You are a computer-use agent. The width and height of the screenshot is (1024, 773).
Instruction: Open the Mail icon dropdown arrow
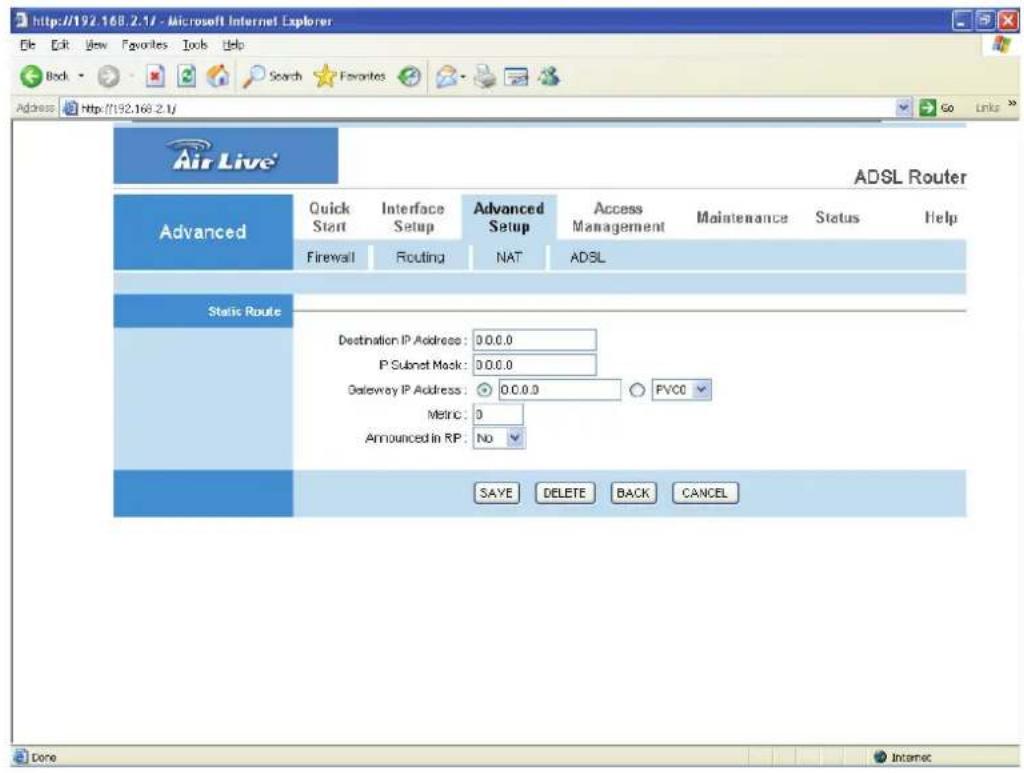462,77
